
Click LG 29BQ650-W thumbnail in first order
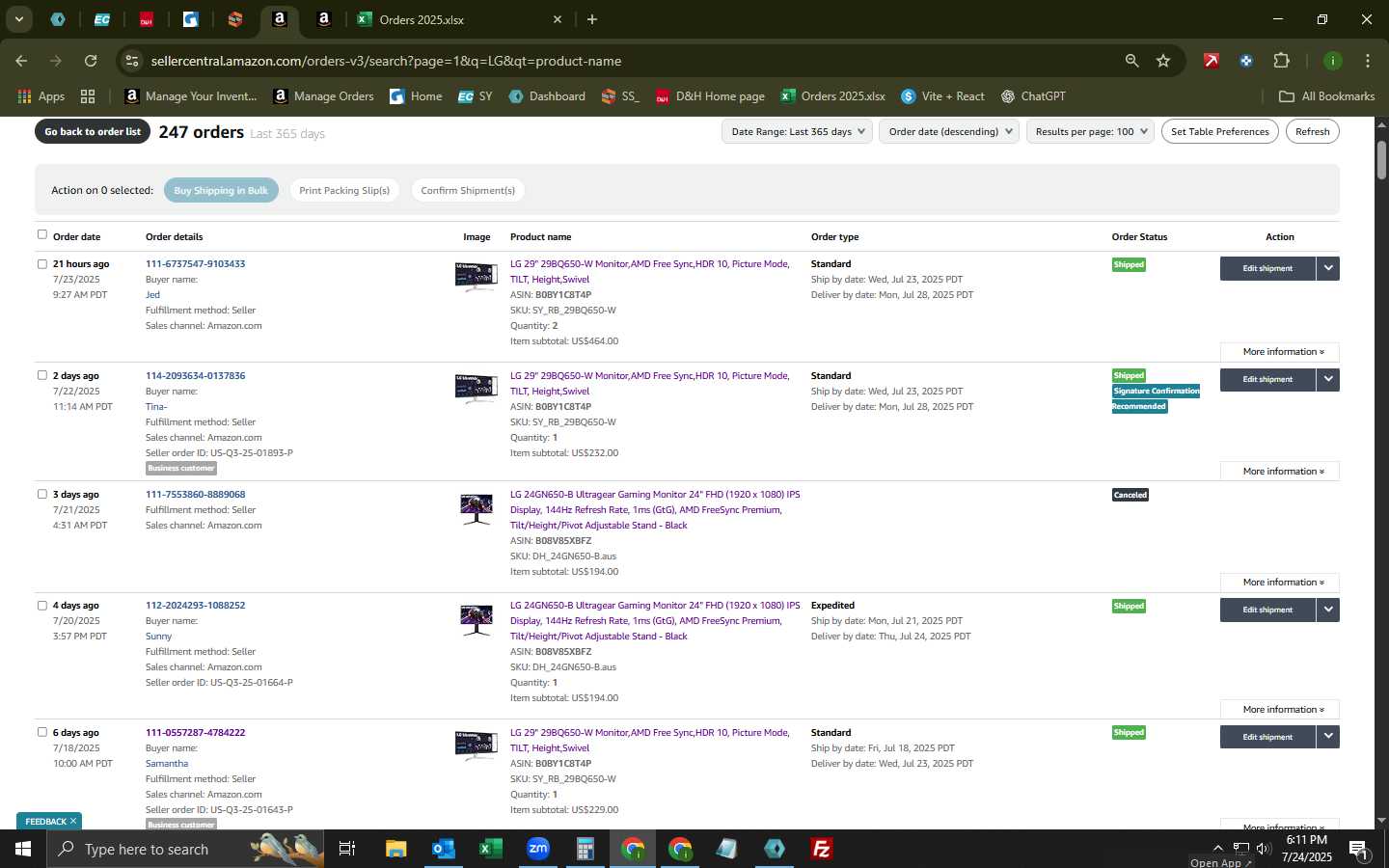click(x=477, y=277)
